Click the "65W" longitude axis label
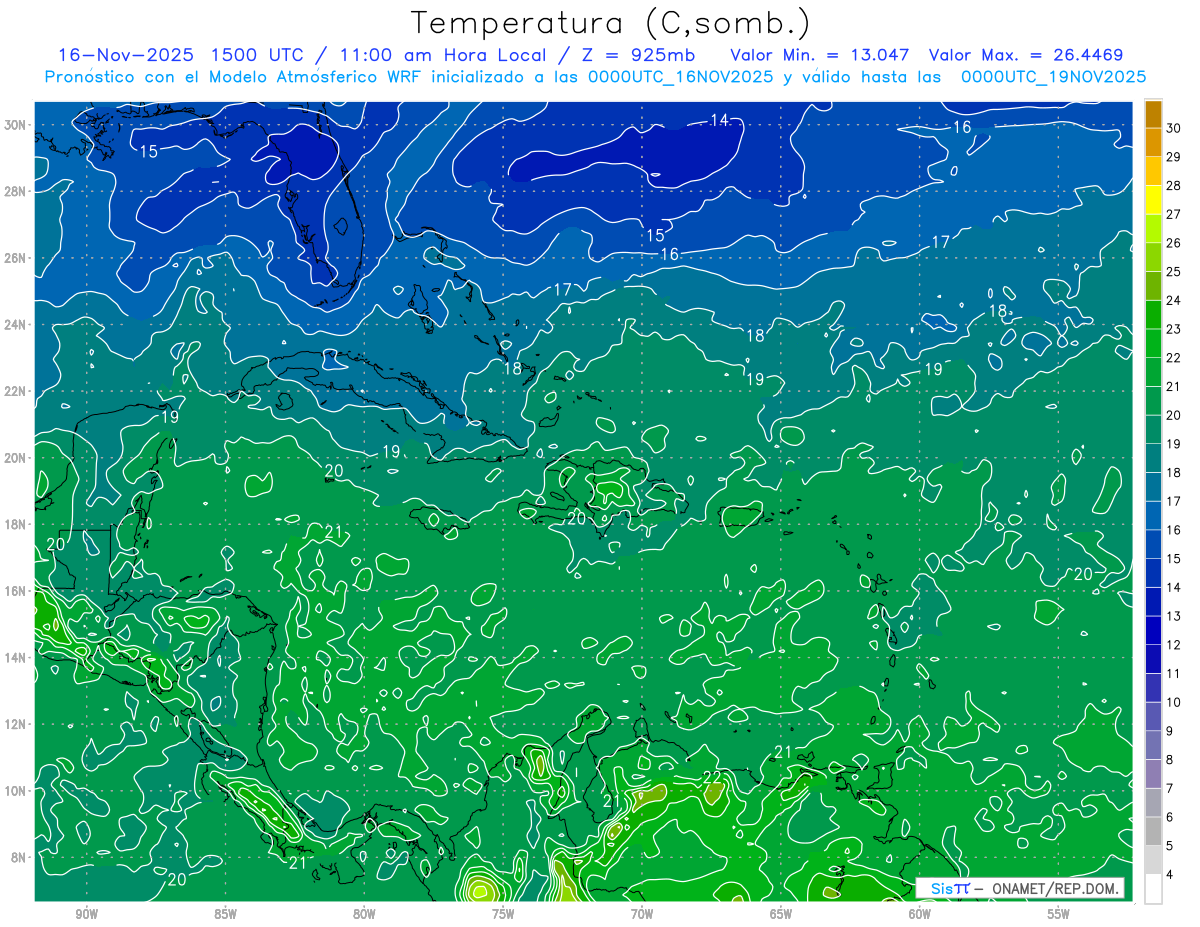1200x927 pixels. pos(781,914)
